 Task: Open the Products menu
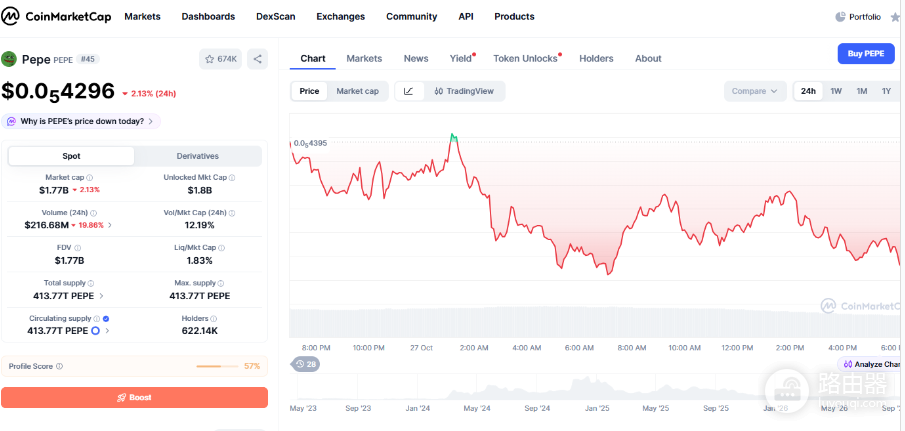514,17
